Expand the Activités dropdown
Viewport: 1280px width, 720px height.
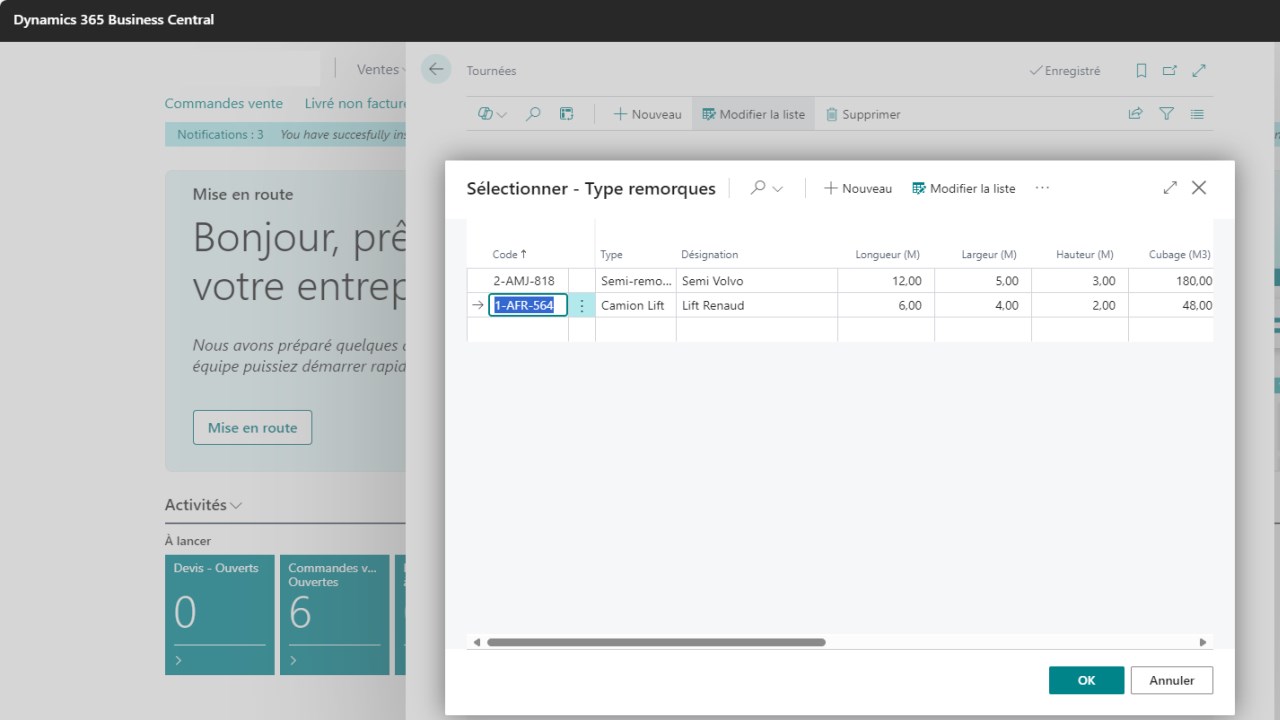pos(204,505)
